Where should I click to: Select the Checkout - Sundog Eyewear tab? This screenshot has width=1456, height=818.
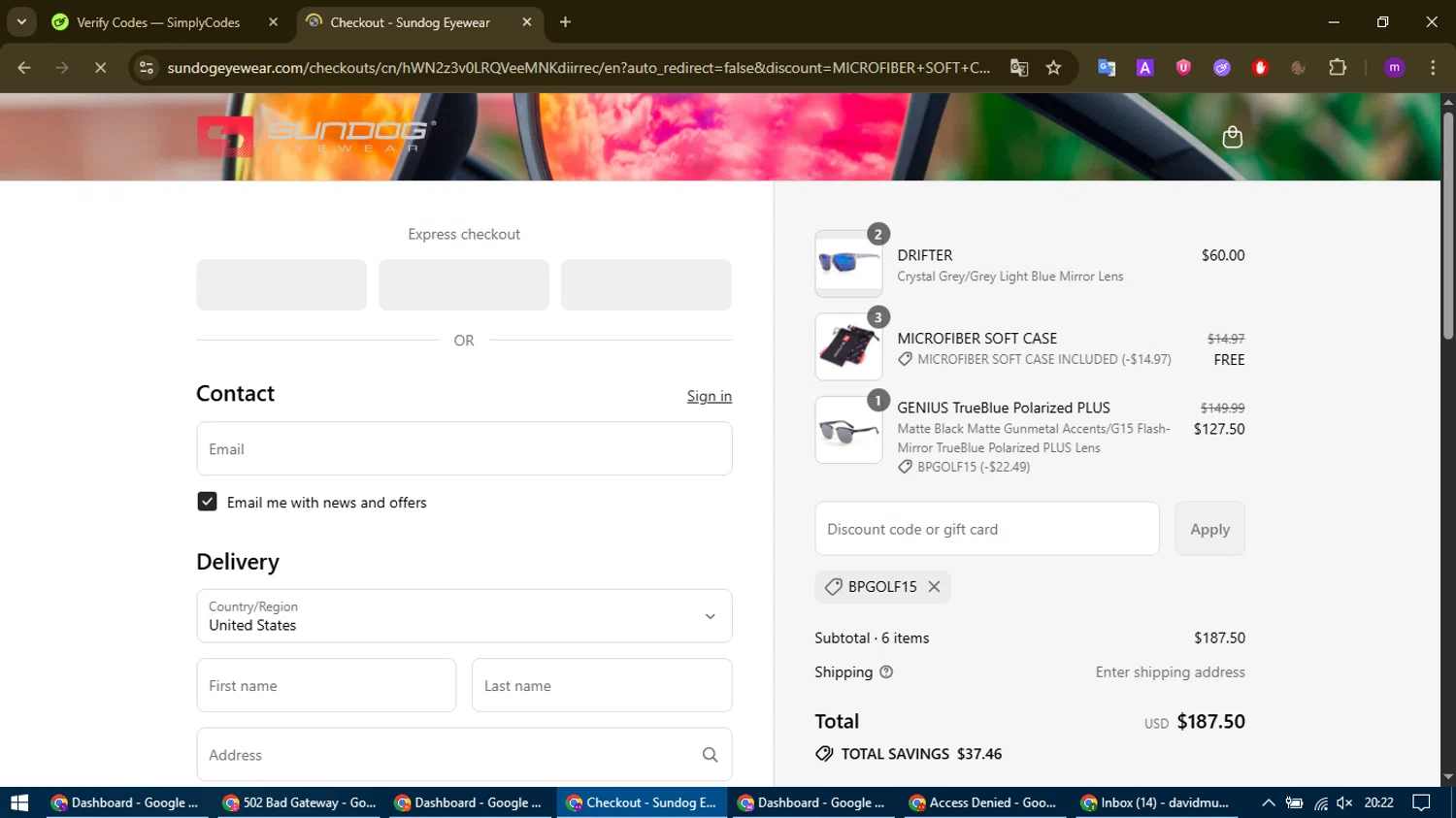[419, 22]
